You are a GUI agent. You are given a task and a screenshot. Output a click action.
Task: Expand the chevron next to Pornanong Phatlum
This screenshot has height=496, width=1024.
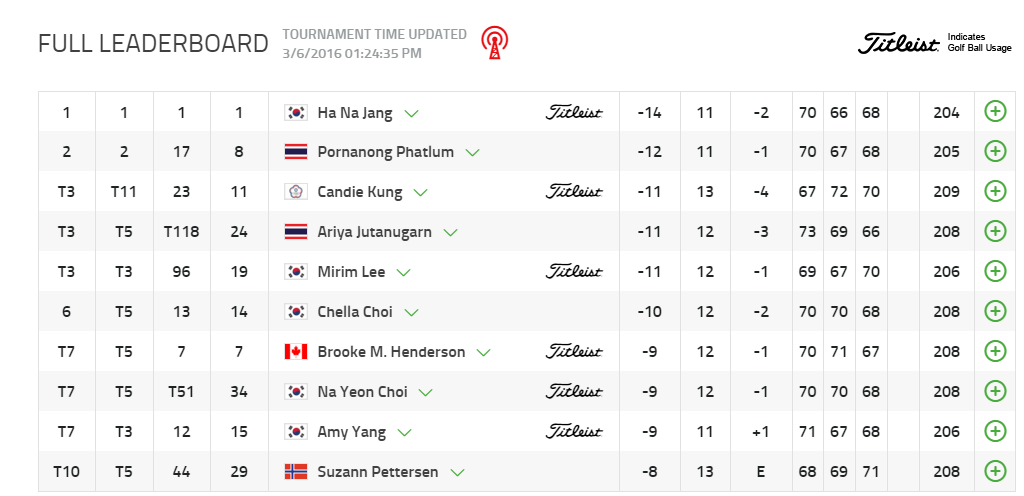coord(473,153)
